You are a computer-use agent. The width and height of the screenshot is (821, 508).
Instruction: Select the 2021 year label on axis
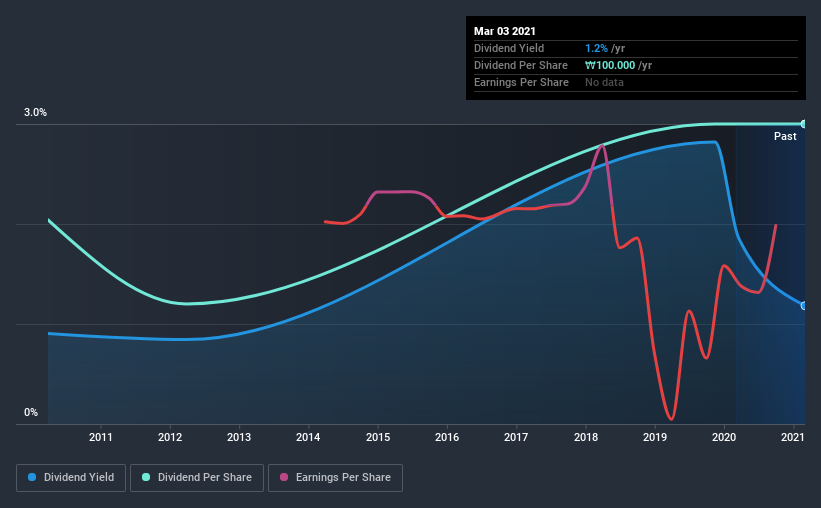click(x=792, y=437)
